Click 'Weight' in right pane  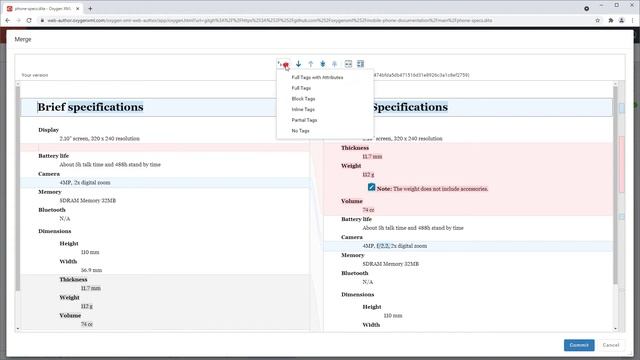[351, 166]
